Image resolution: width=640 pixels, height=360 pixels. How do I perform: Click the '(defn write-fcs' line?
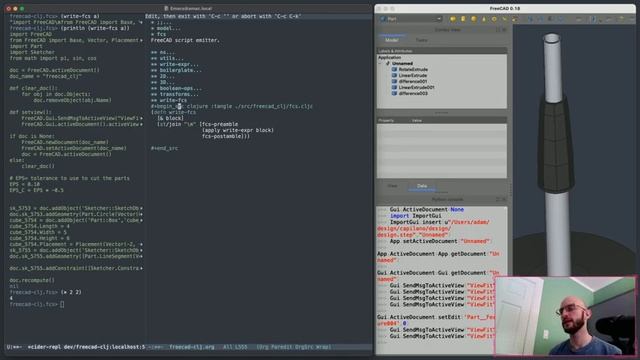coord(173,112)
